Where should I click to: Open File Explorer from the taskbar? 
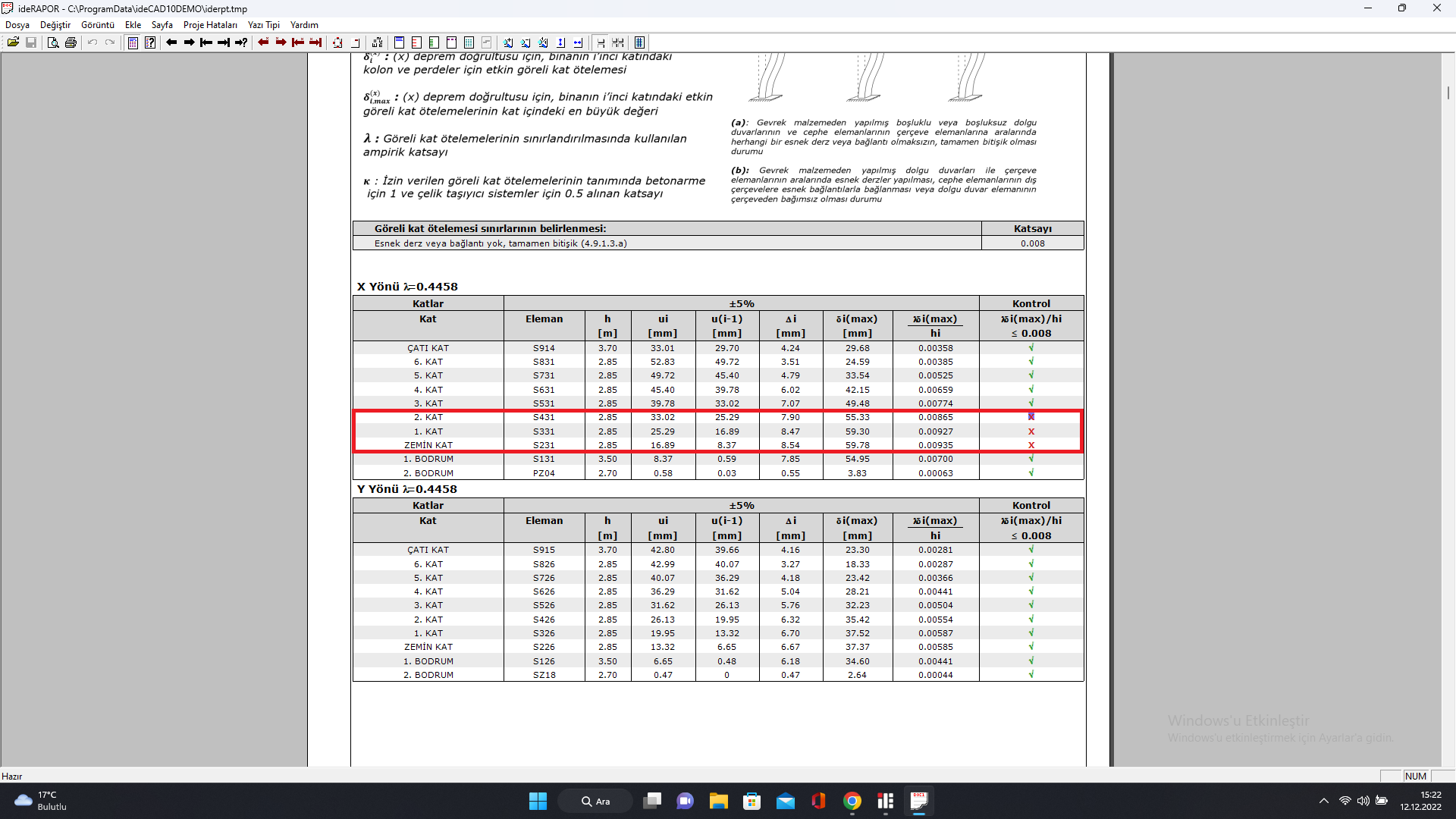pyautogui.click(x=718, y=801)
